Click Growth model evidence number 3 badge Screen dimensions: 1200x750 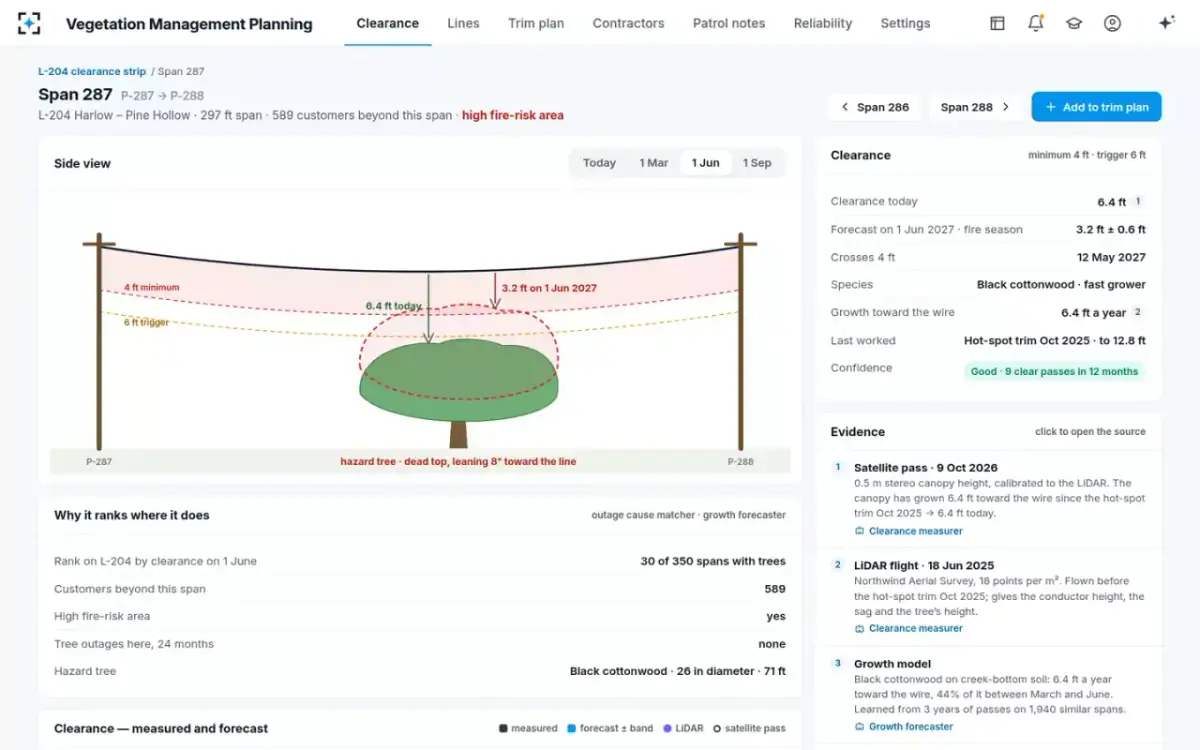(x=838, y=663)
